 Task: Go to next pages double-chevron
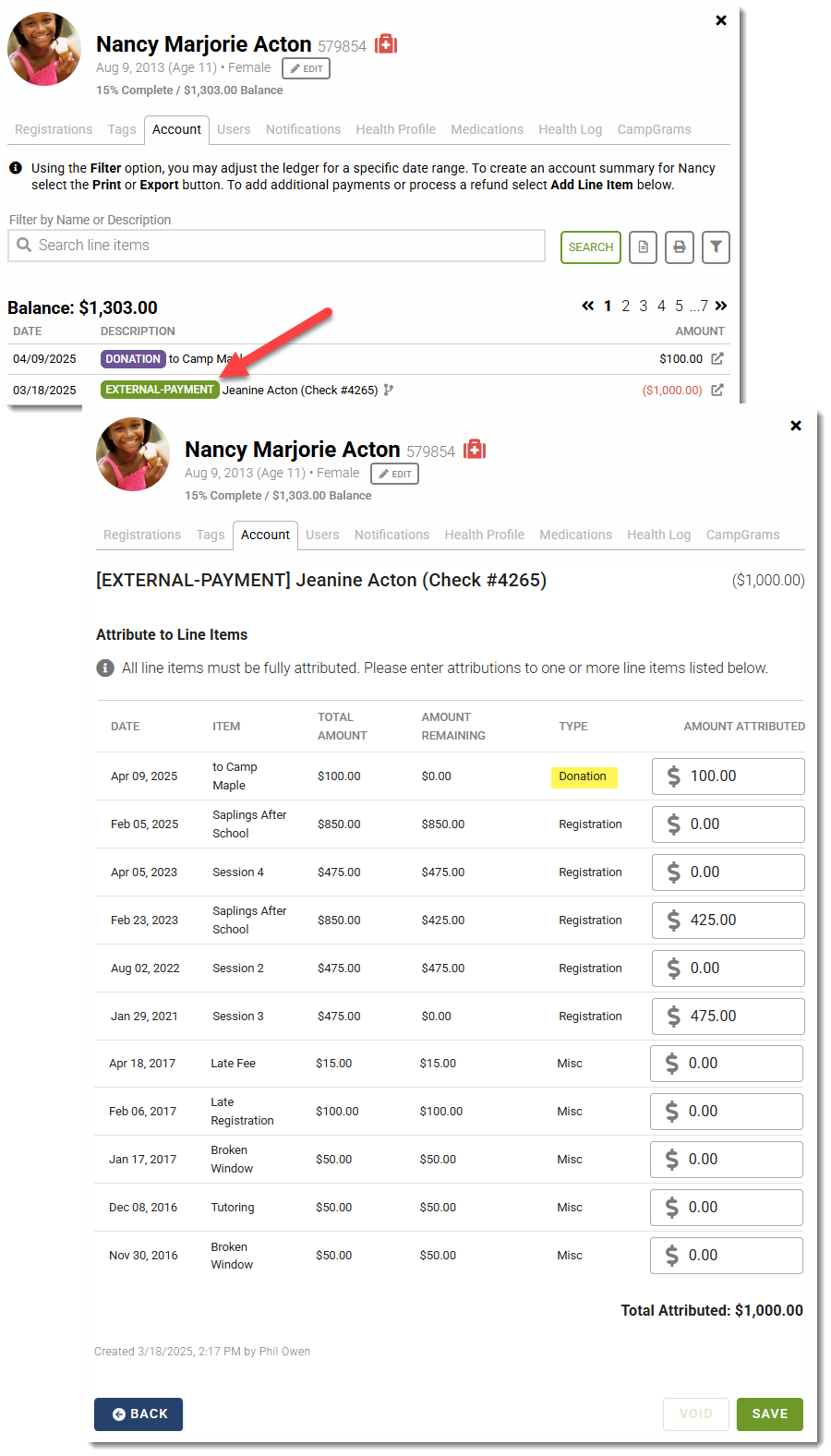tap(721, 306)
